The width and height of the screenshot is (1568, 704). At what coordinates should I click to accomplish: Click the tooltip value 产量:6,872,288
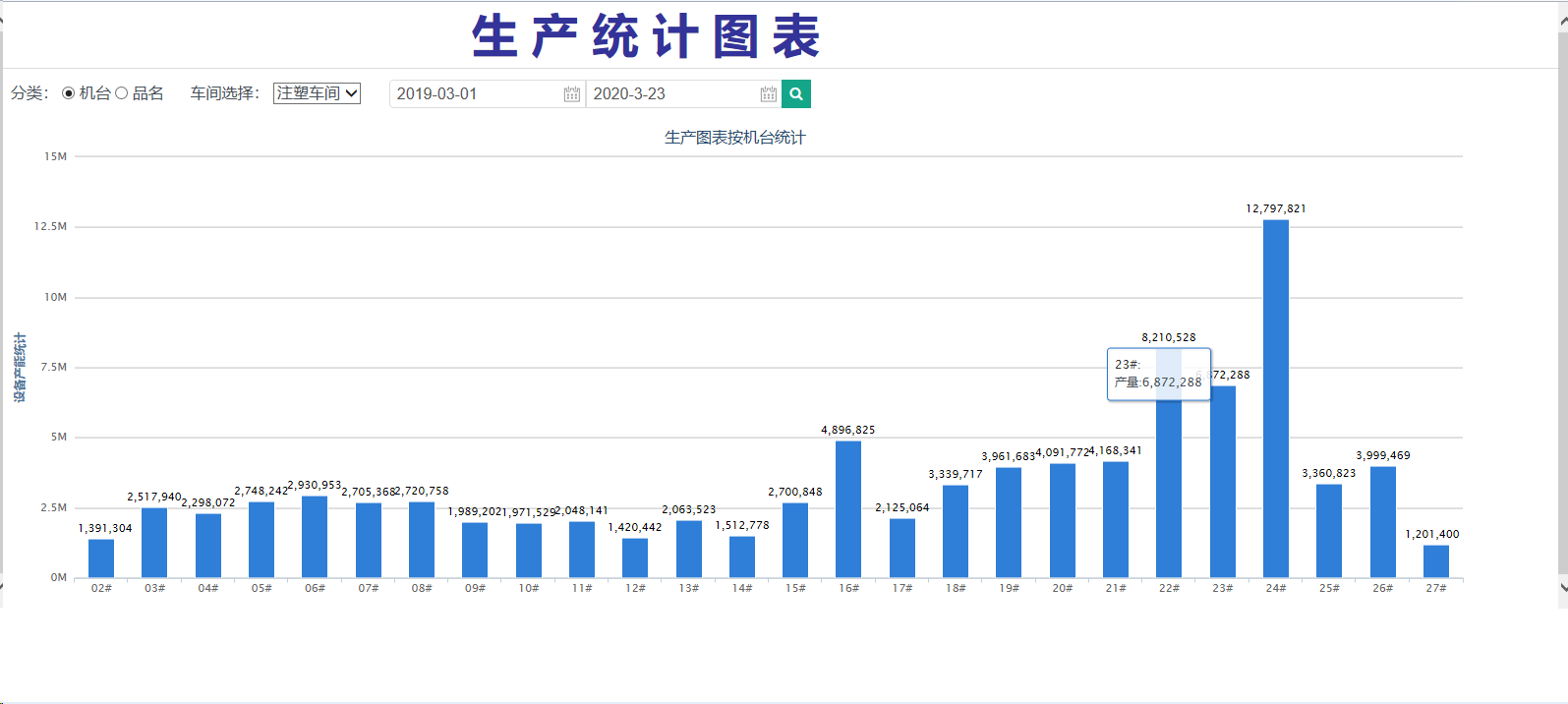pyautogui.click(x=1158, y=382)
